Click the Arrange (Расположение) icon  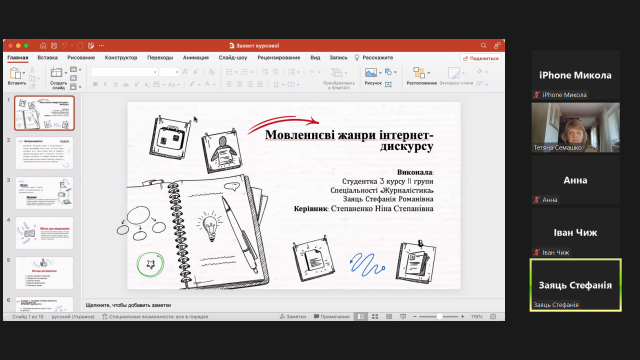[x=419, y=73]
